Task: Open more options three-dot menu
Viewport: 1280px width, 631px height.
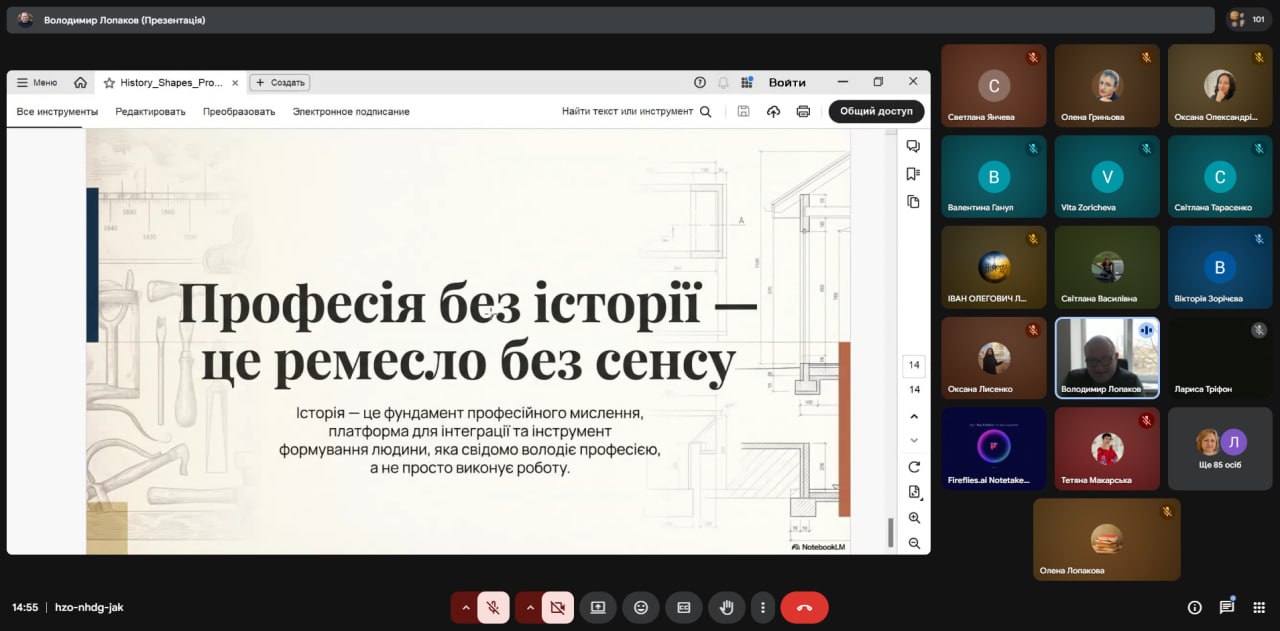Action: pos(763,607)
